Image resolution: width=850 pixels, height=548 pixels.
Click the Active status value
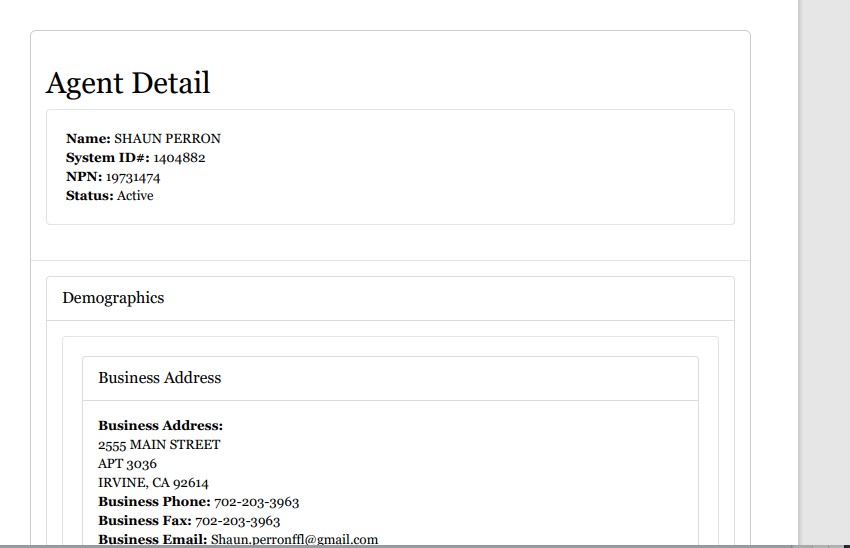coord(135,196)
